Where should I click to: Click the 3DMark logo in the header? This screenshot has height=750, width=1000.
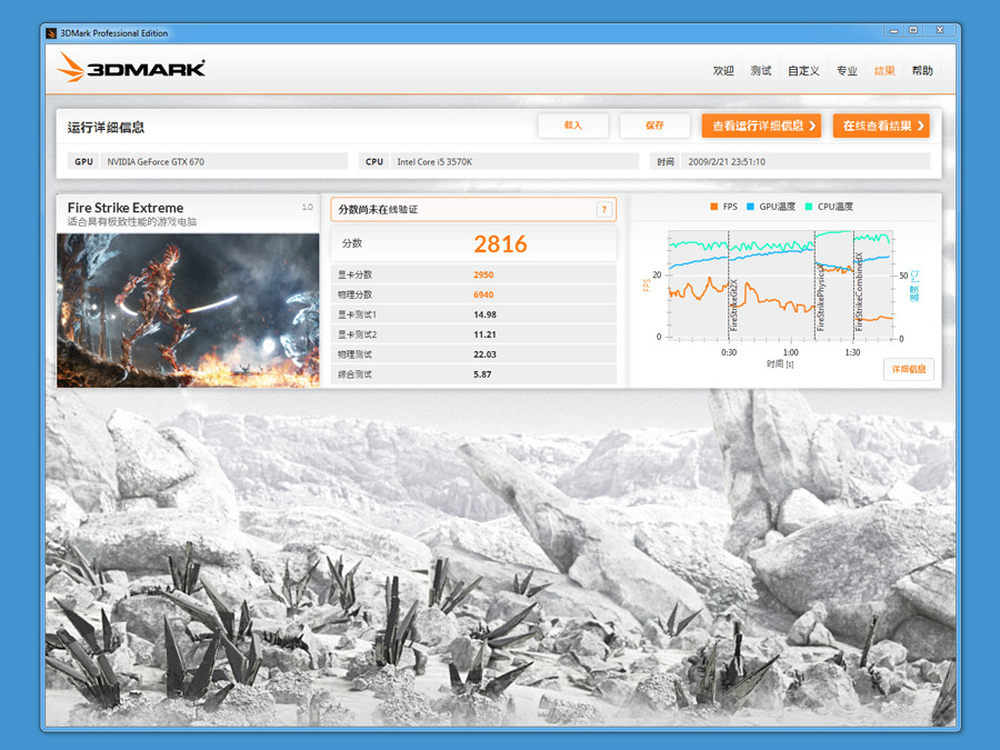coord(131,68)
